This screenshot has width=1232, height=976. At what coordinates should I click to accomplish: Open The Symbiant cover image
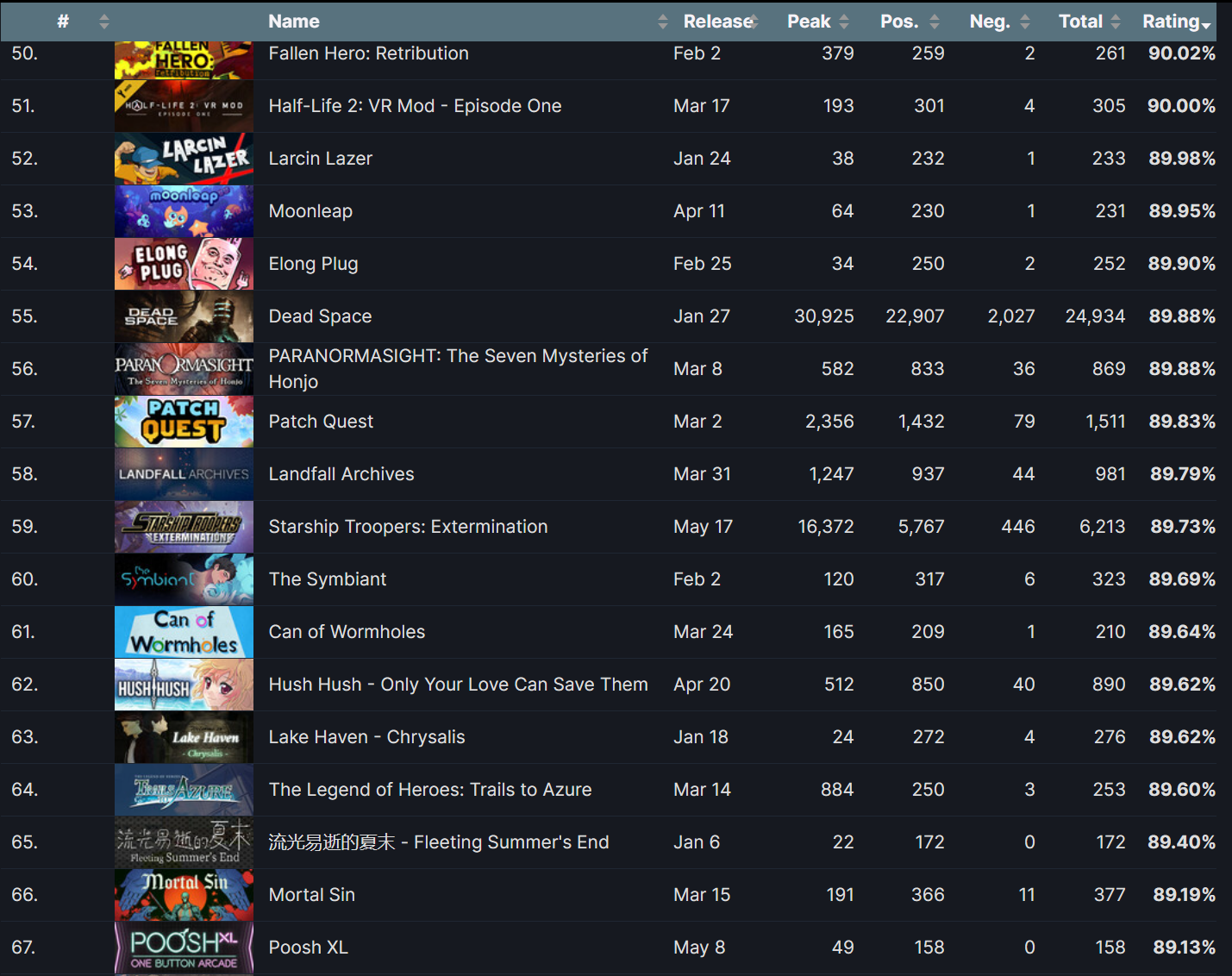(x=184, y=579)
